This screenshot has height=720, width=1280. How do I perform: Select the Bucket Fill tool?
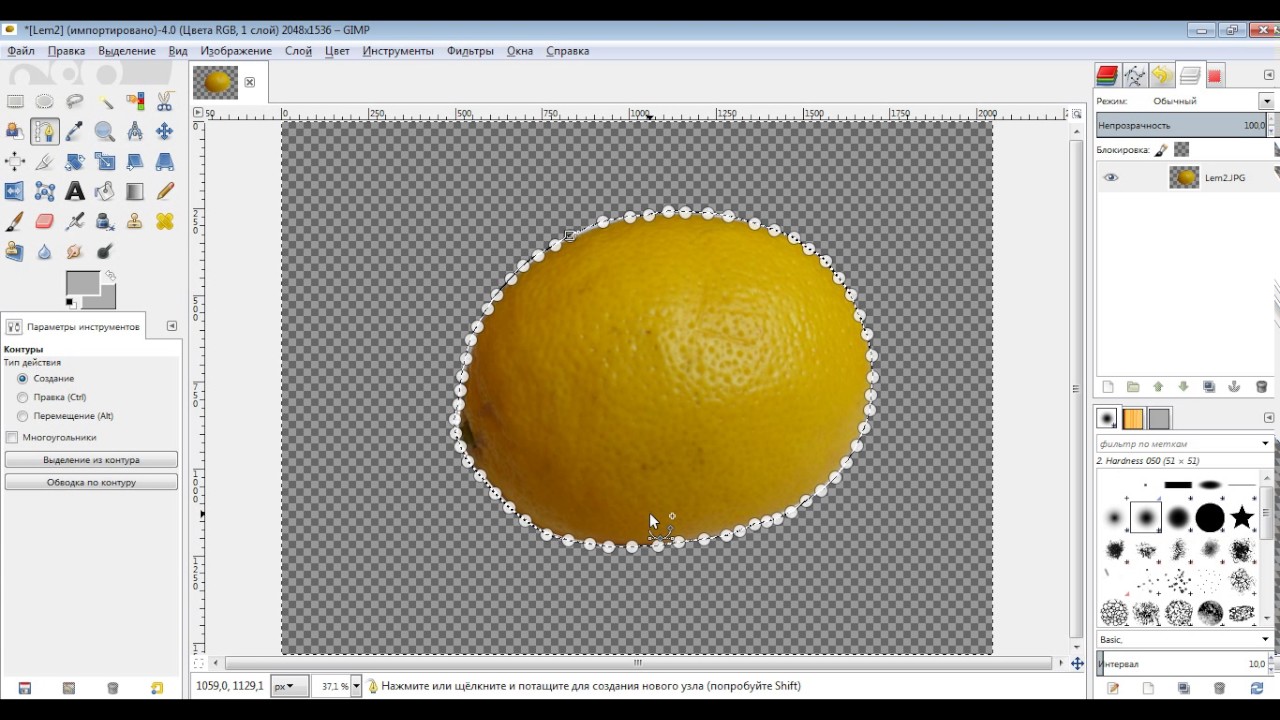click(x=105, y=191)
